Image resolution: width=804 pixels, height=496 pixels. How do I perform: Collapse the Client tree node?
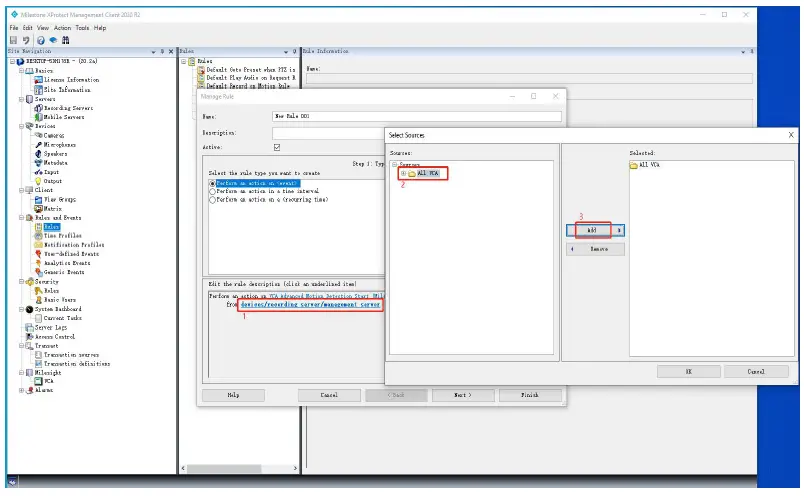click(x=22, y=190)
